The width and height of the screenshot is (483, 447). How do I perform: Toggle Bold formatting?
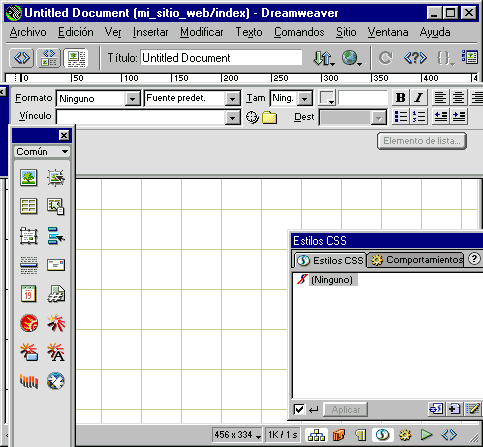(400, 98)
